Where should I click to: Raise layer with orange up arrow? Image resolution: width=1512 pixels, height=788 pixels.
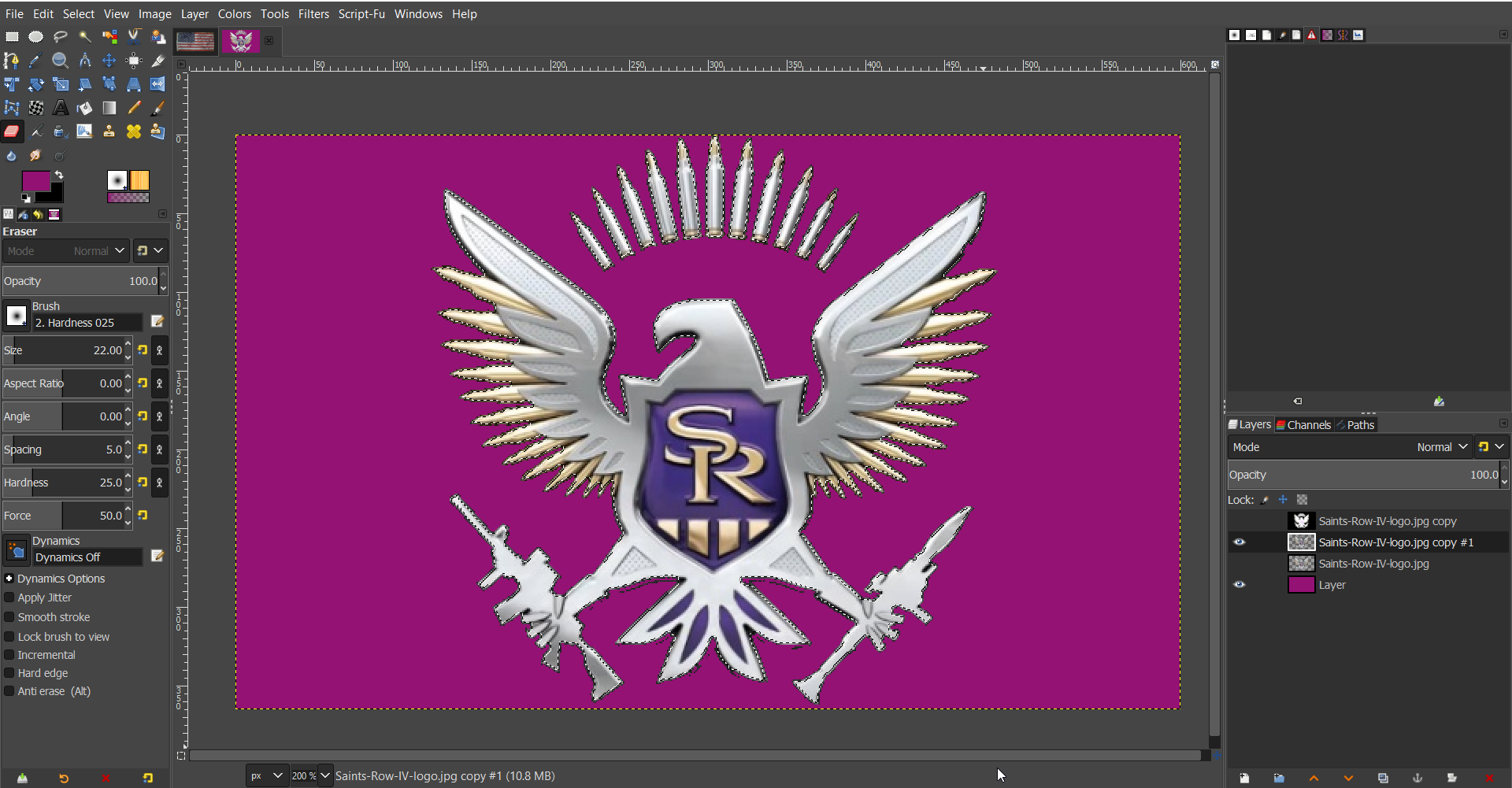tap(1314, 778)
